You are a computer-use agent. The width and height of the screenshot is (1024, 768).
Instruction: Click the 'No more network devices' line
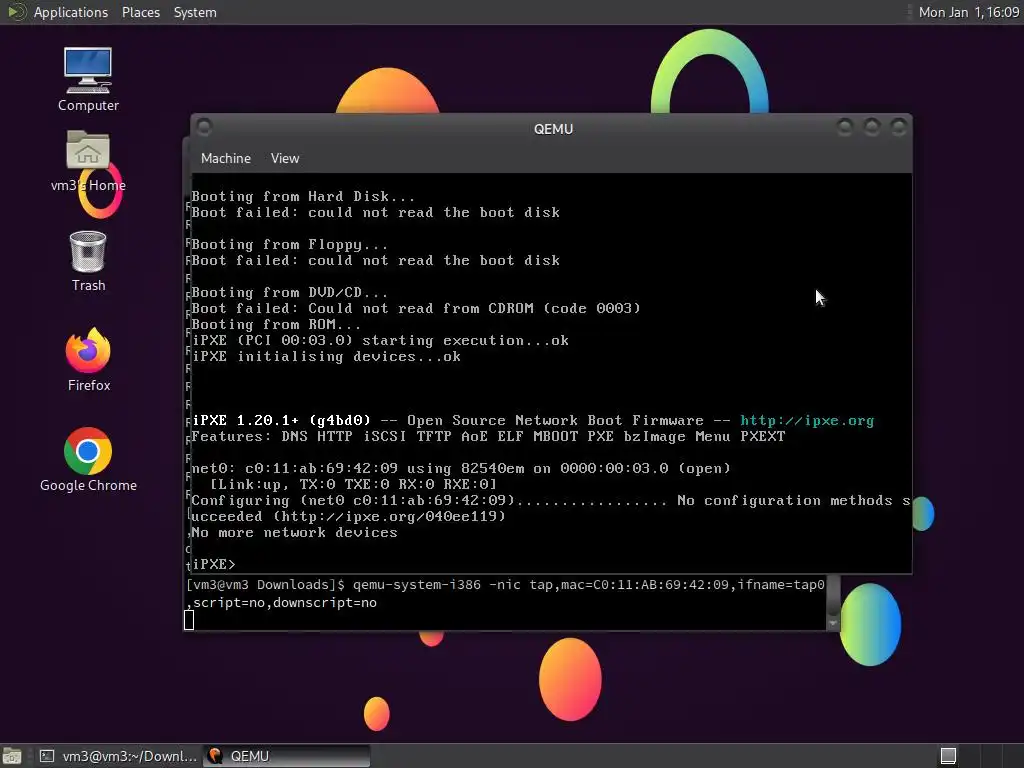point(294,532)
